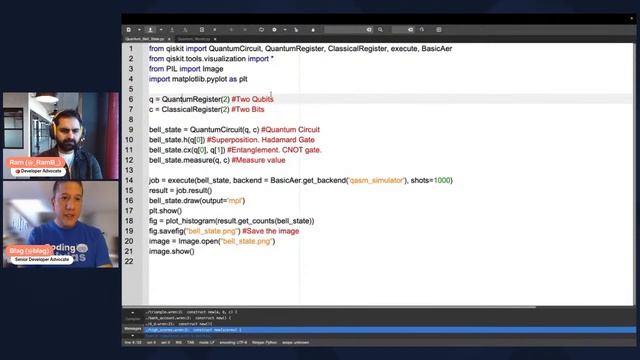This screenshot has width=640, height=360.
Task: Click the 'line 6/22' status bar entry
Action: [x=133, y=343]
